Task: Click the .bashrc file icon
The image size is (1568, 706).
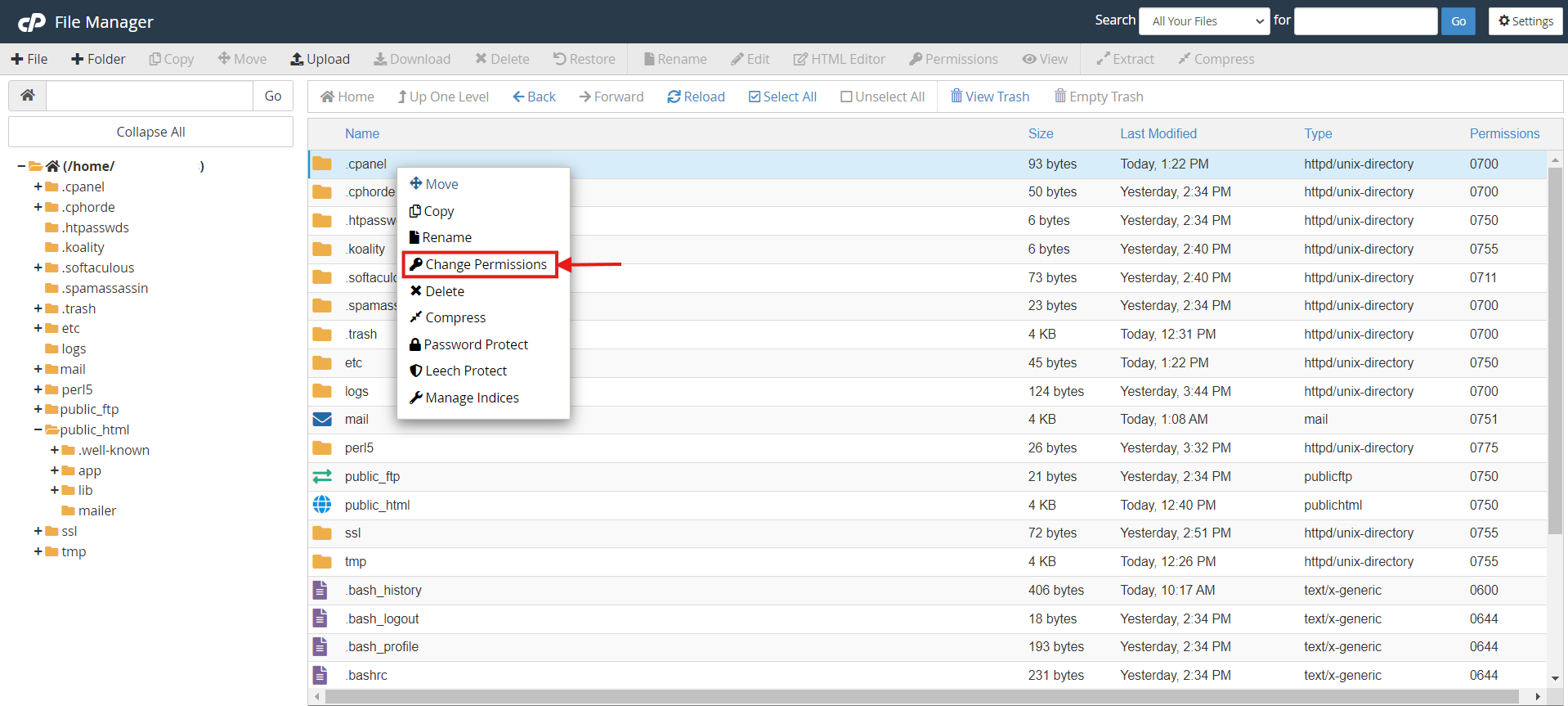Action: (320, 675)
